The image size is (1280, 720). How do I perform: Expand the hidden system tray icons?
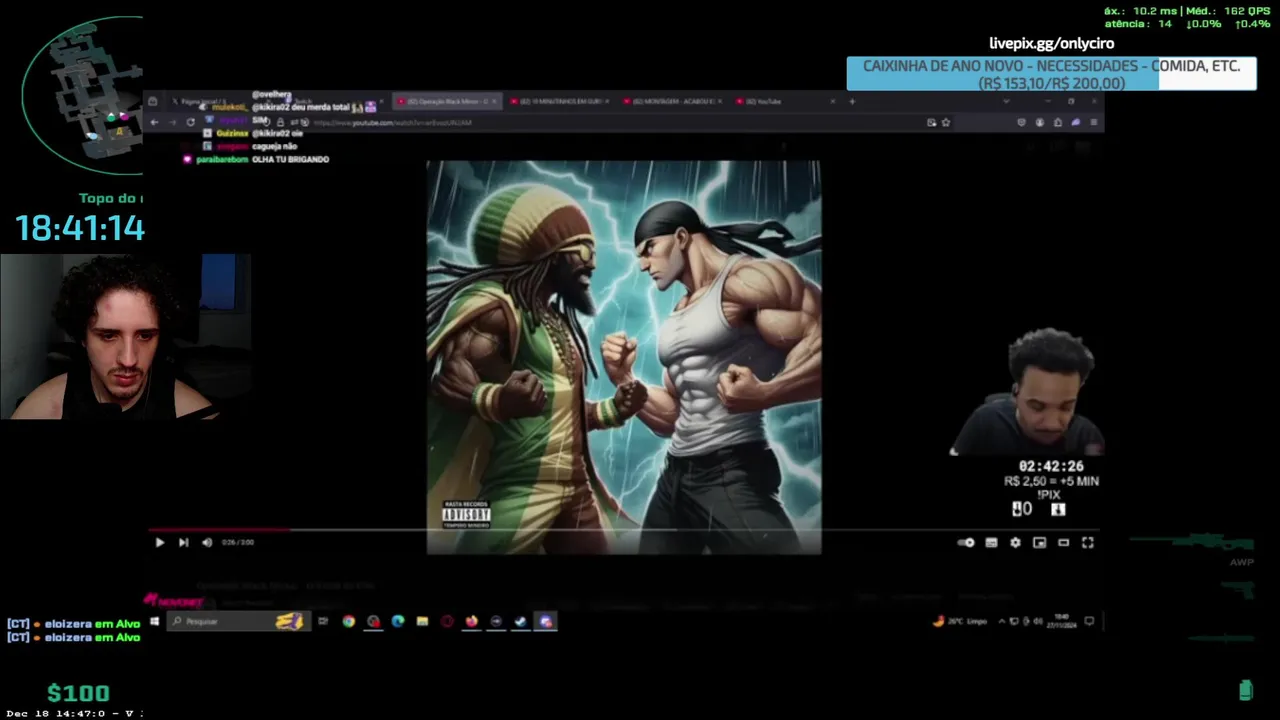[x=1001, y=621]
